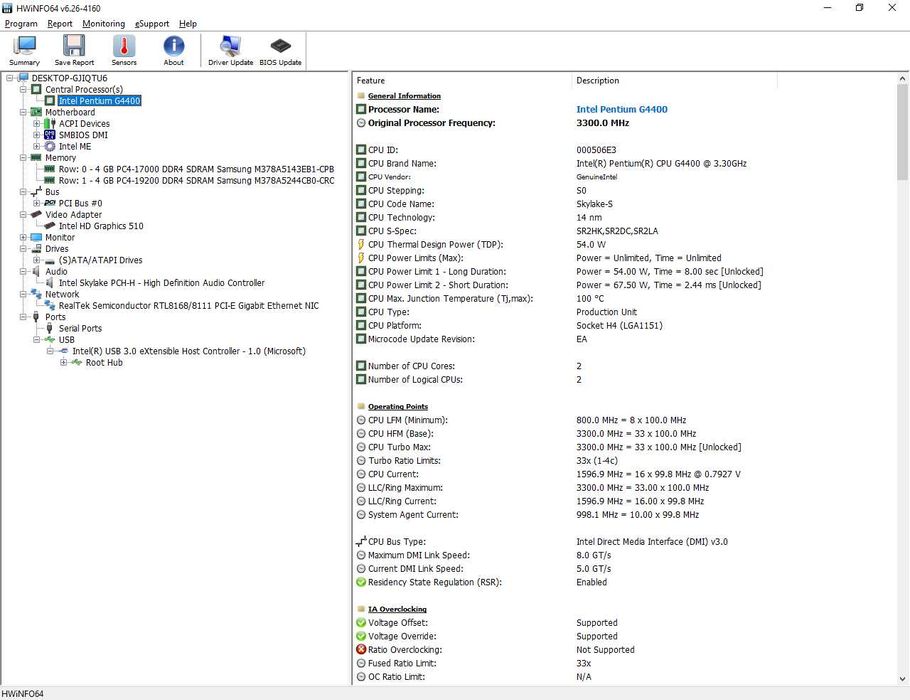Select Row: 0 Samsung M378A5143EB1-CPB memory
Viewport: 910px width, 700px height.
click(196, 169)
